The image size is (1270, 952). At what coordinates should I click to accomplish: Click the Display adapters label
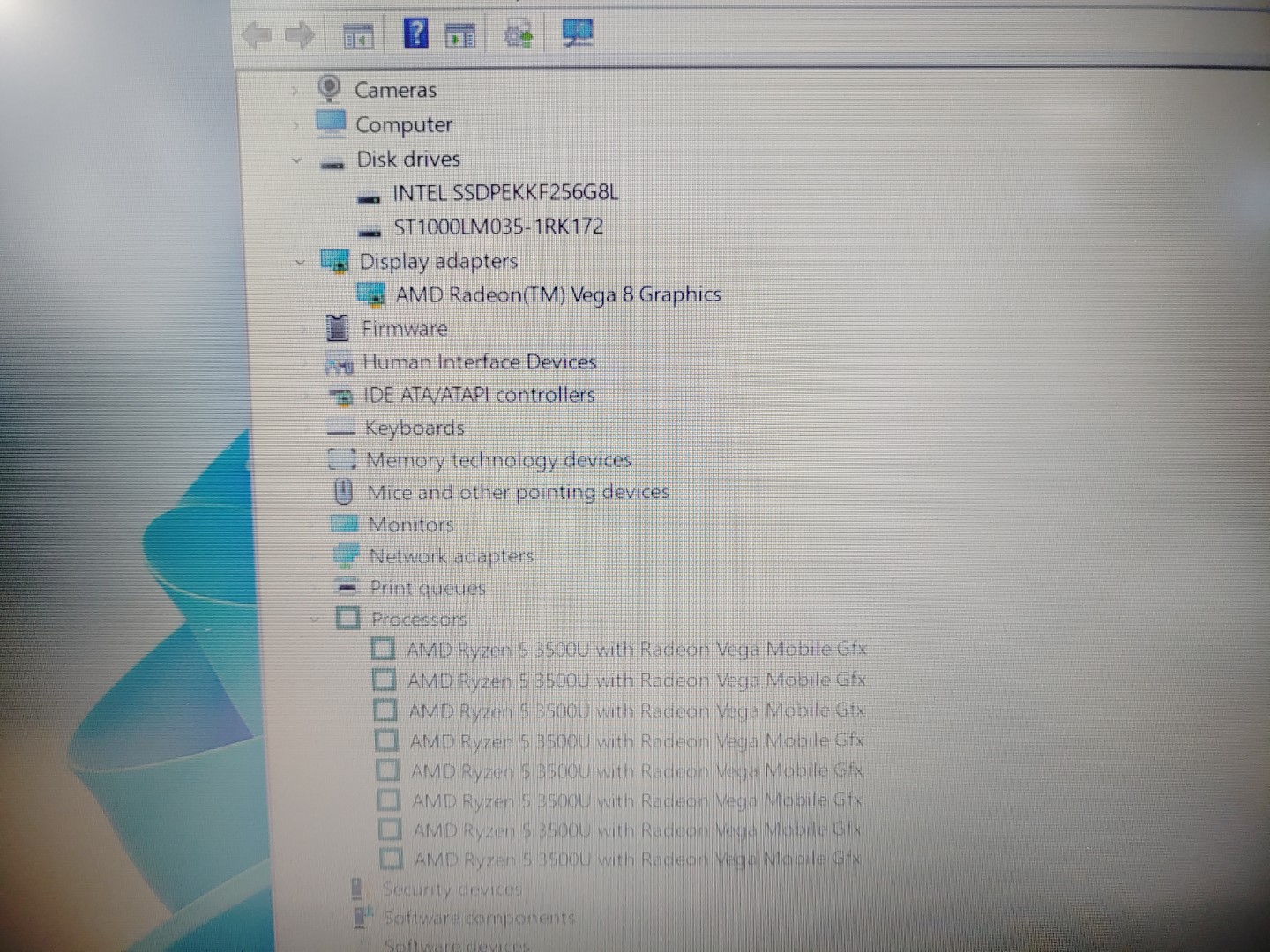pyautogui.click(x=438, y=261)
